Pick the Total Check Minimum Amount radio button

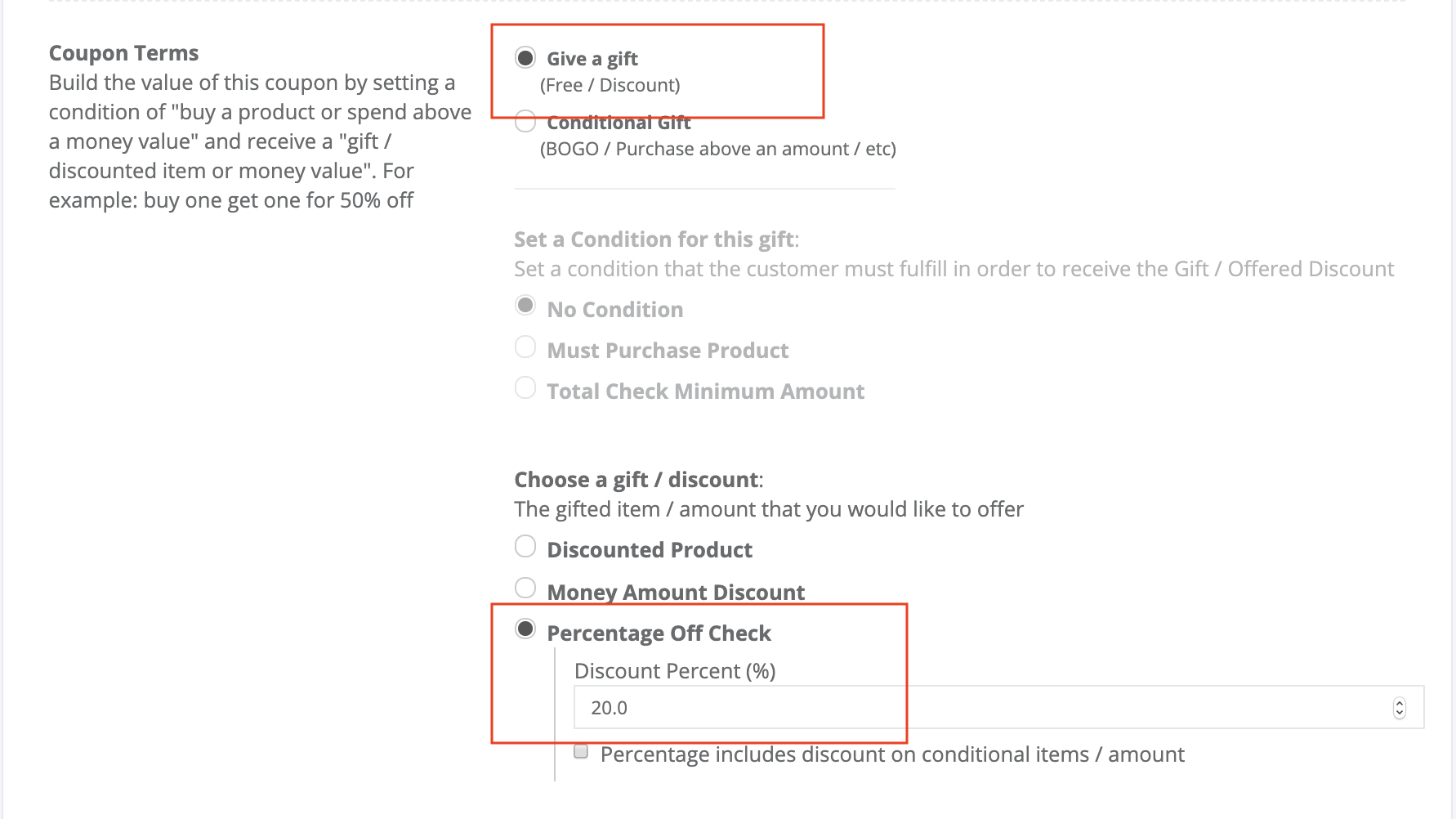pyautogui.click(x=525, y=387)
